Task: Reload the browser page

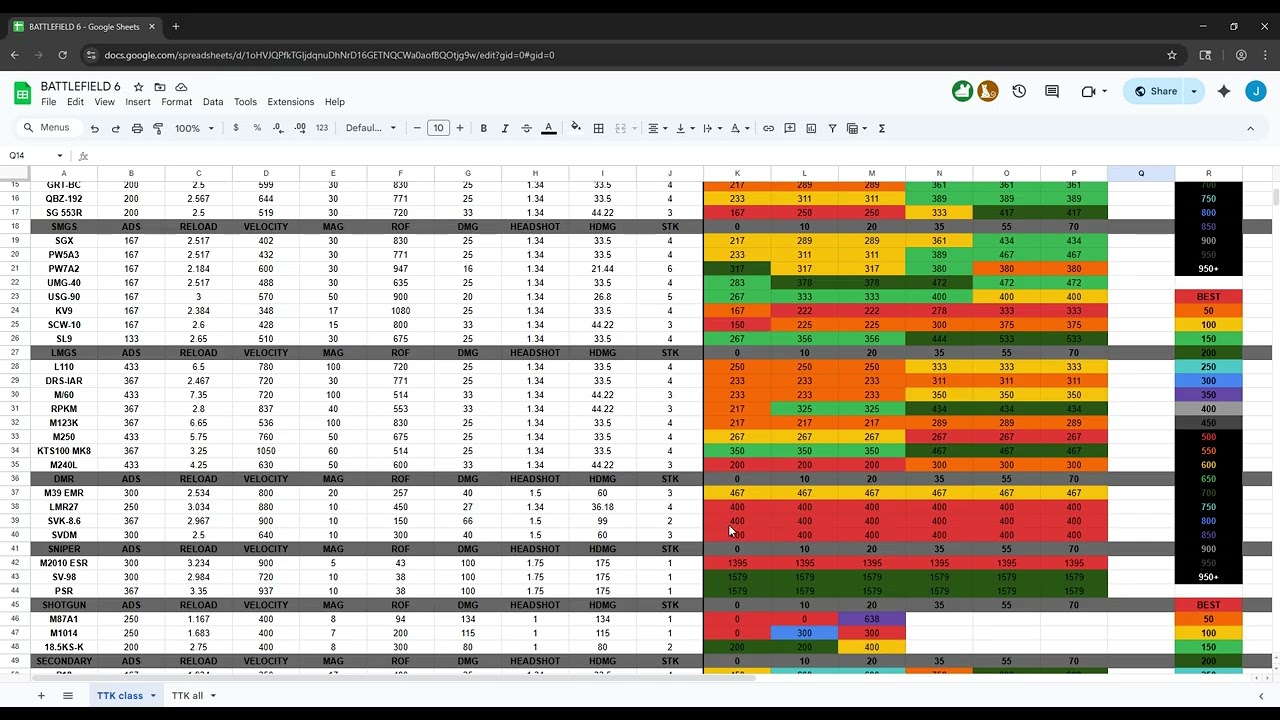Action: pos(62,55)
